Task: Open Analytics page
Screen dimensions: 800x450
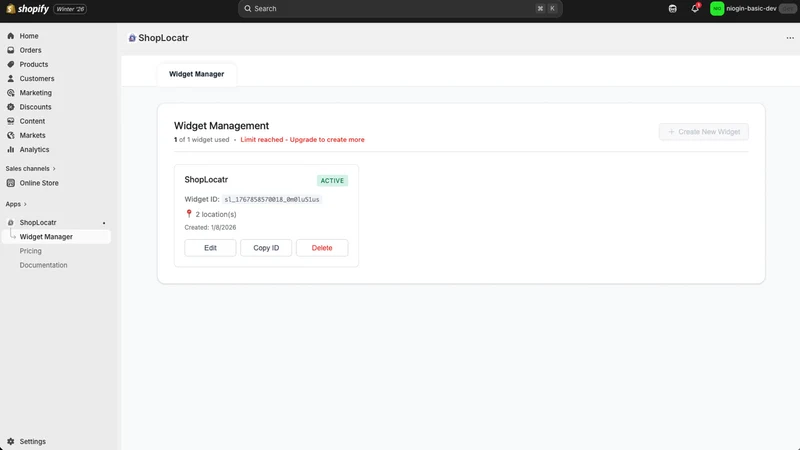Action: 34,150
